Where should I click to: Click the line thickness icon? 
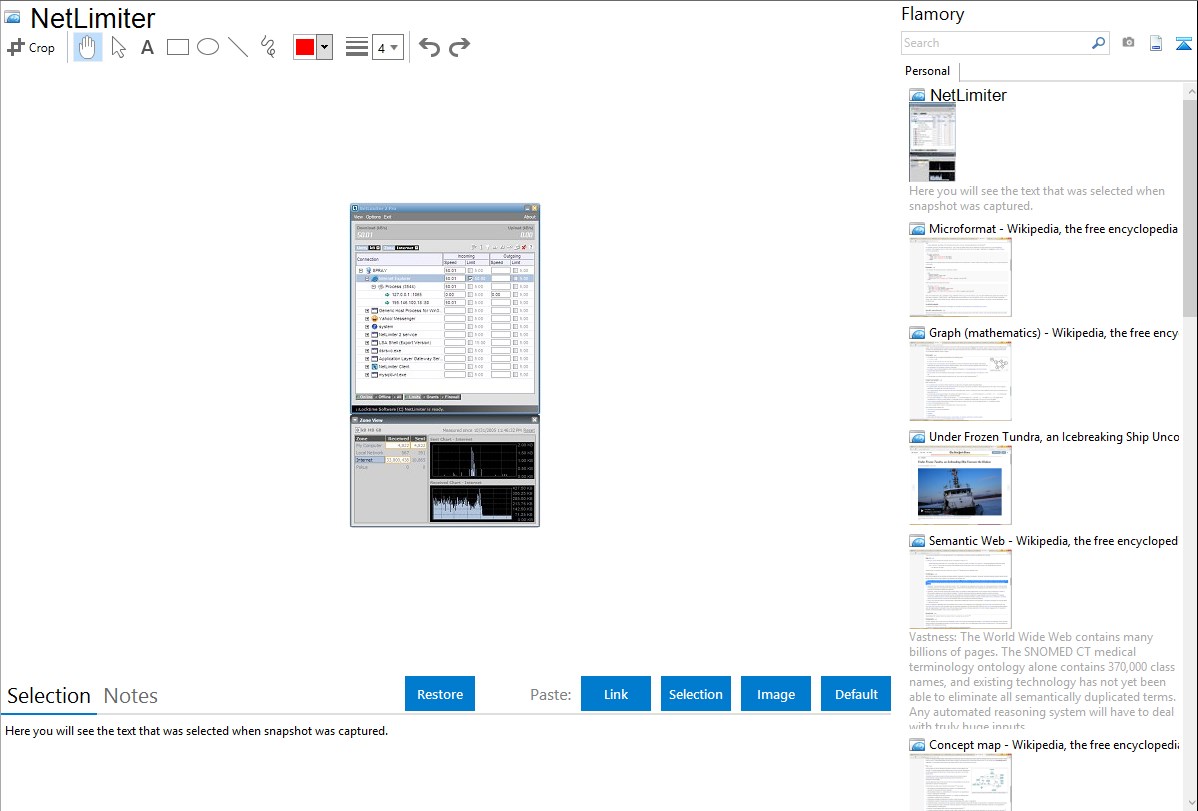pyautogui.click(x=356, y=47)
